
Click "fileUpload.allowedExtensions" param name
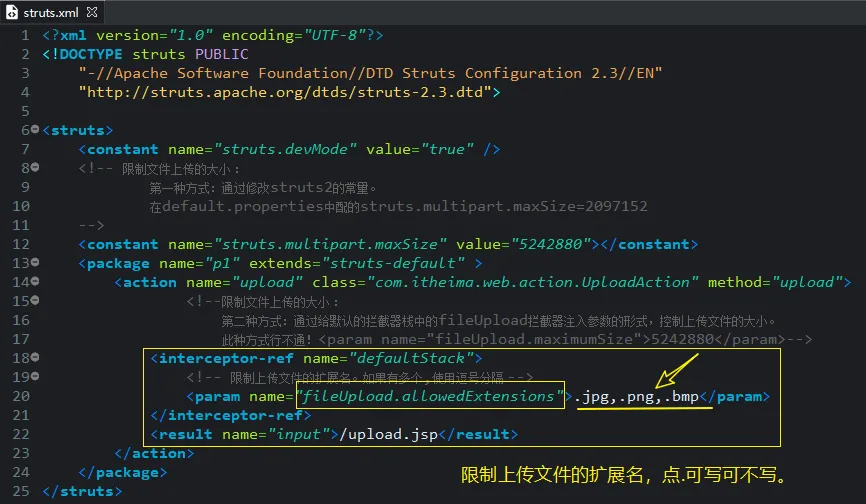click(430, 396)
